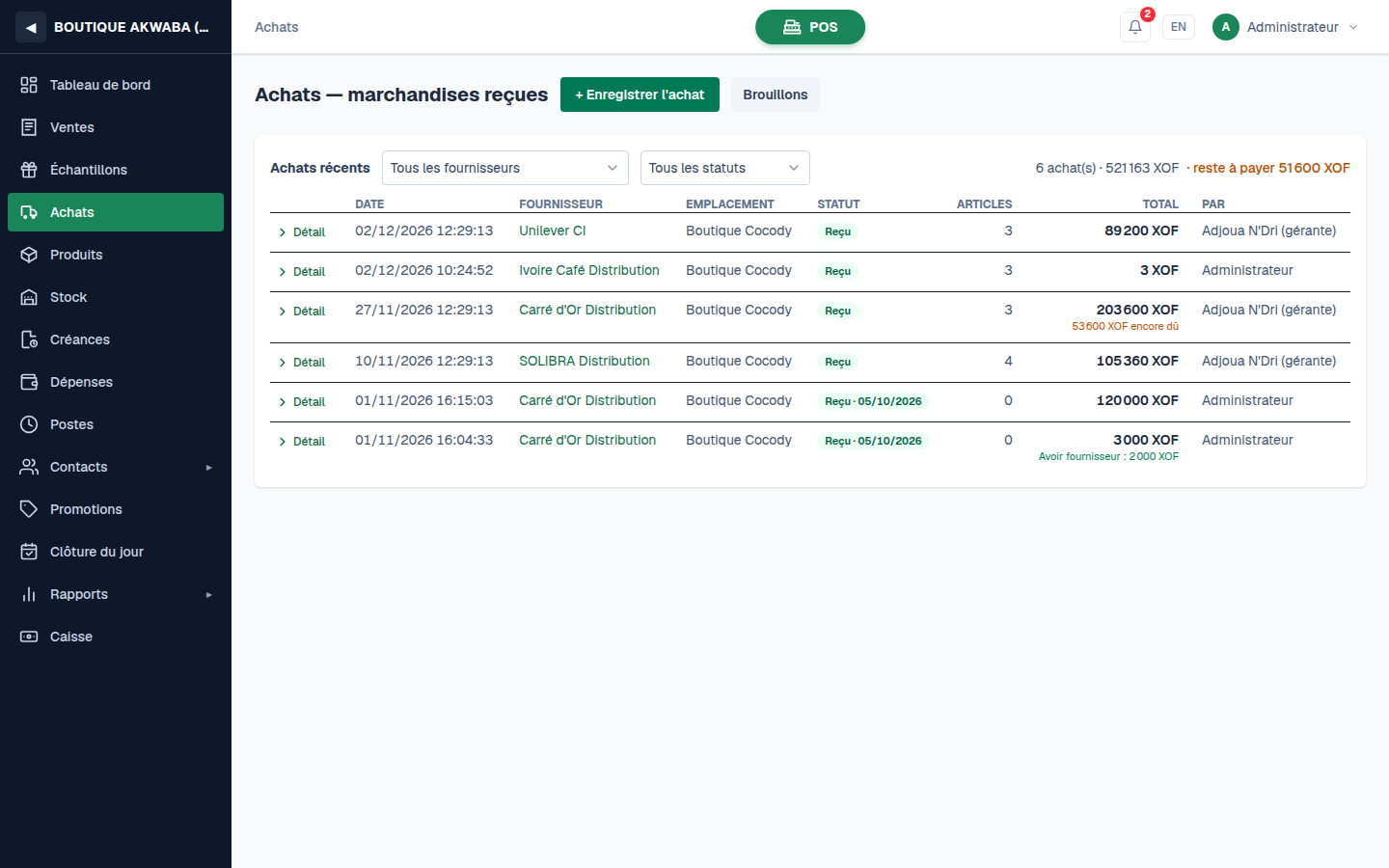Expand Détail for Ivoire Café Distribution purchase
Screen dimensions: 1389x868
tap(302, 272)
